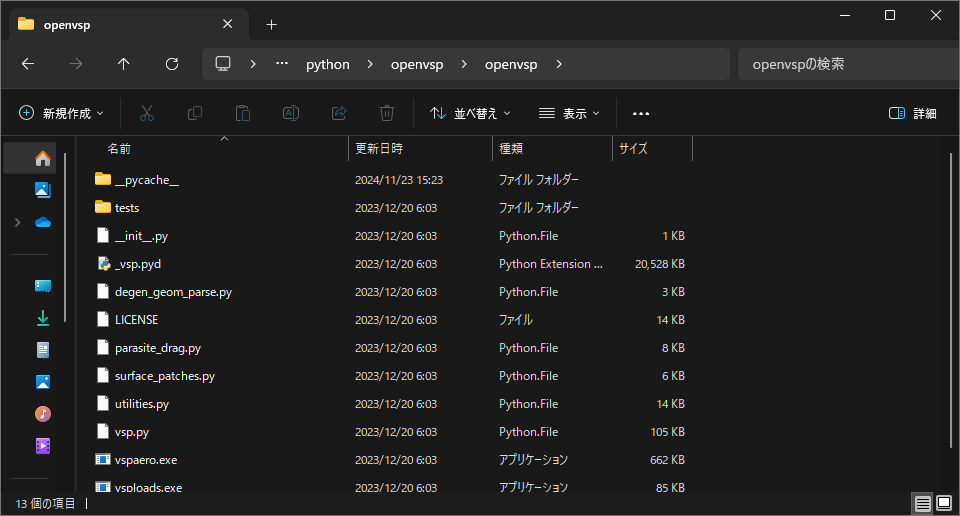Expand chevron after last openvsp breadcrumb
This screenshot has height=516, width=960.
pos(558,64)
